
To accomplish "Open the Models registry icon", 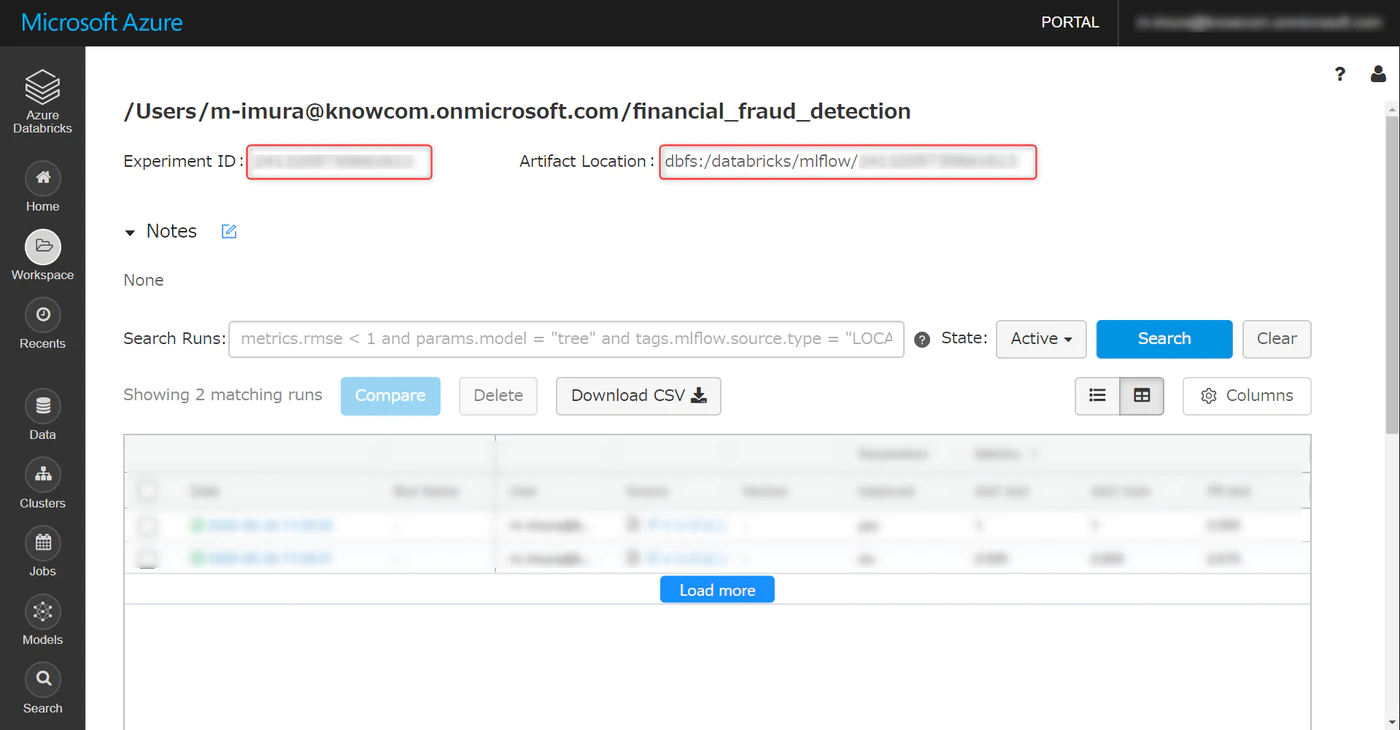I will click(43, 611).
